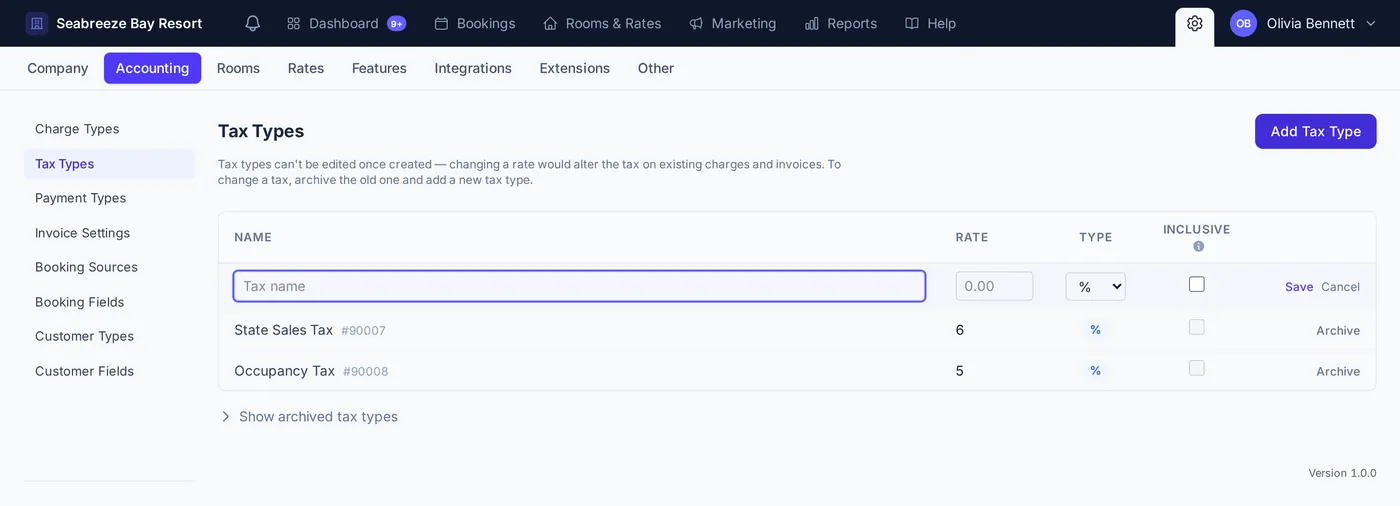Open Booking Fields in the sidebar
The width and height of the screenshot is (1400, 506).
110,302
